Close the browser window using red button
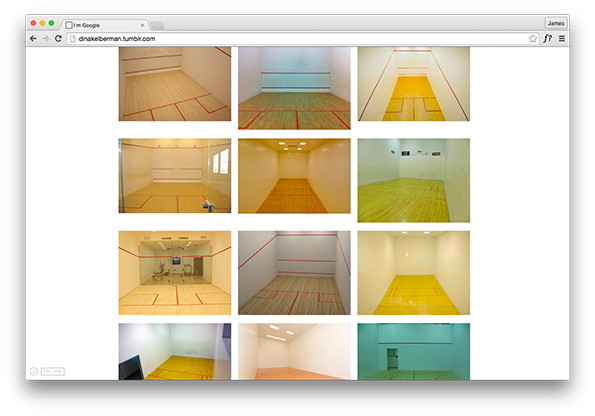The height and width of the screenshot is (416, 595). (x=33, y=23)
